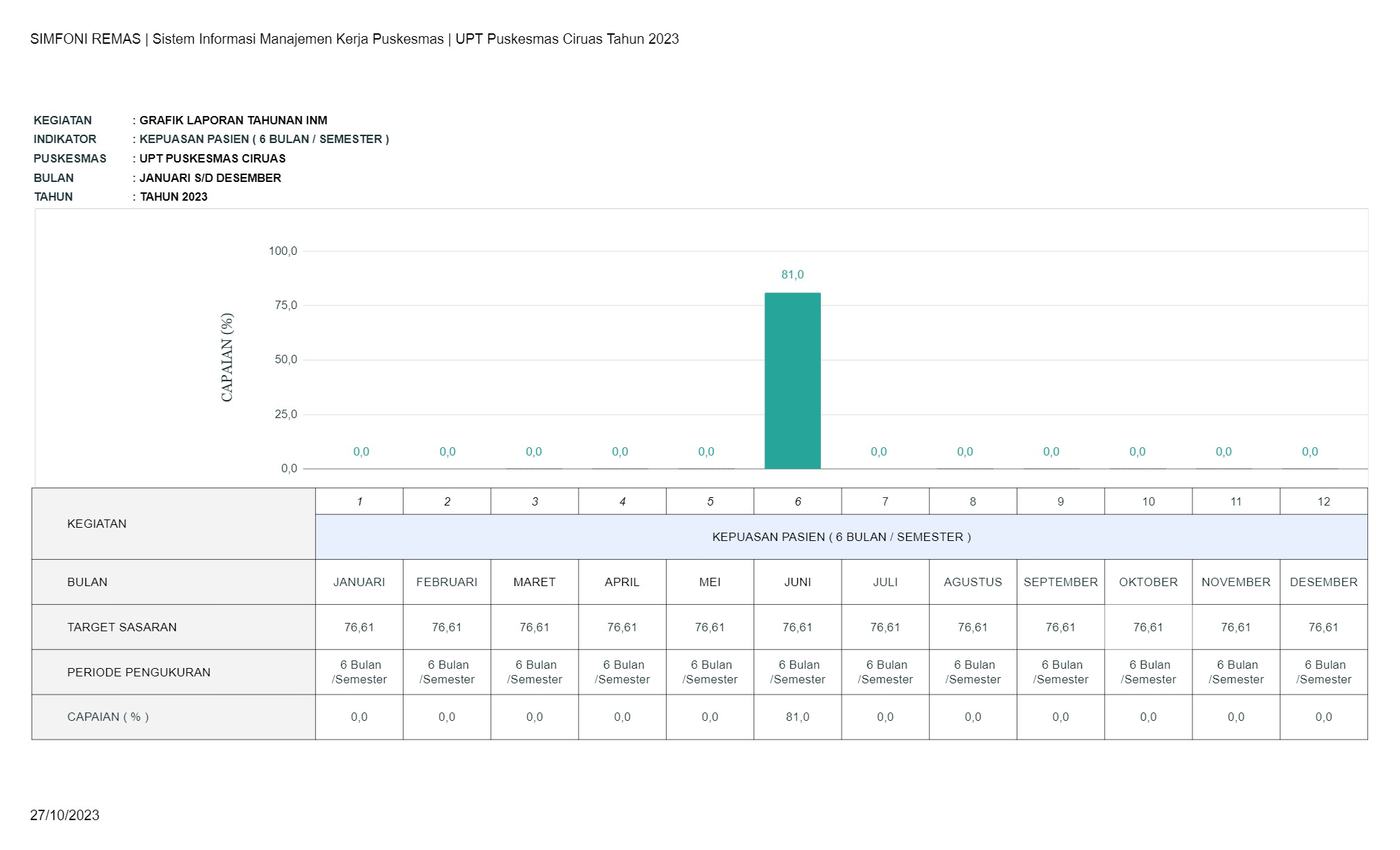Select the DESEMBER month cell
Screen dimensions: 1400x850
point(1323,582)
